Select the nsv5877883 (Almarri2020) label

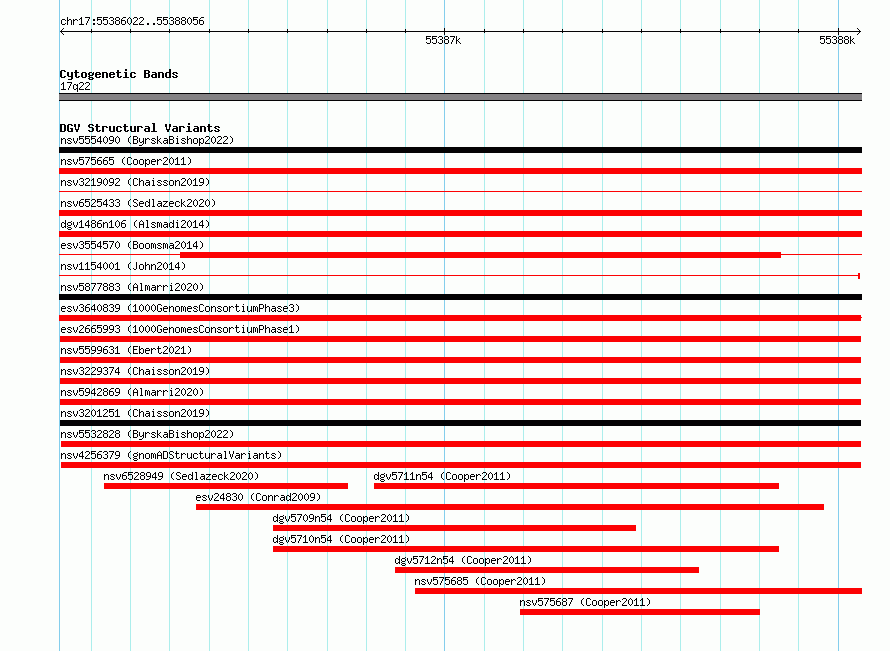pos(132,287)
